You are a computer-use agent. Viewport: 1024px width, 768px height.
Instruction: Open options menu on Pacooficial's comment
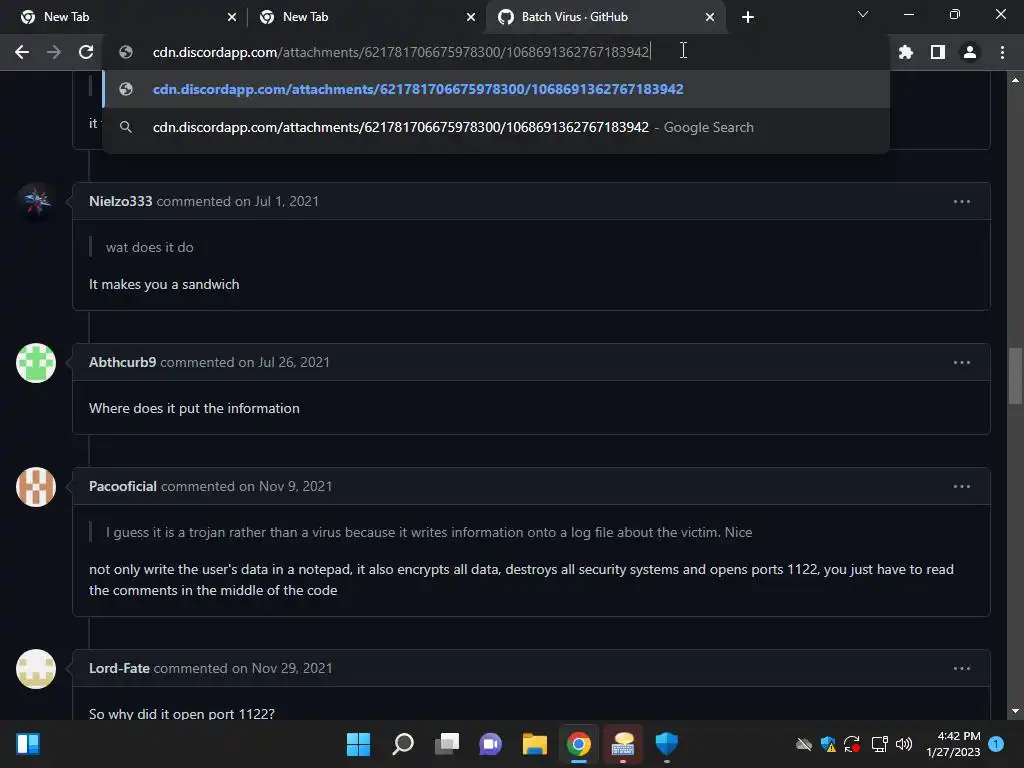(x=961, y=487)
